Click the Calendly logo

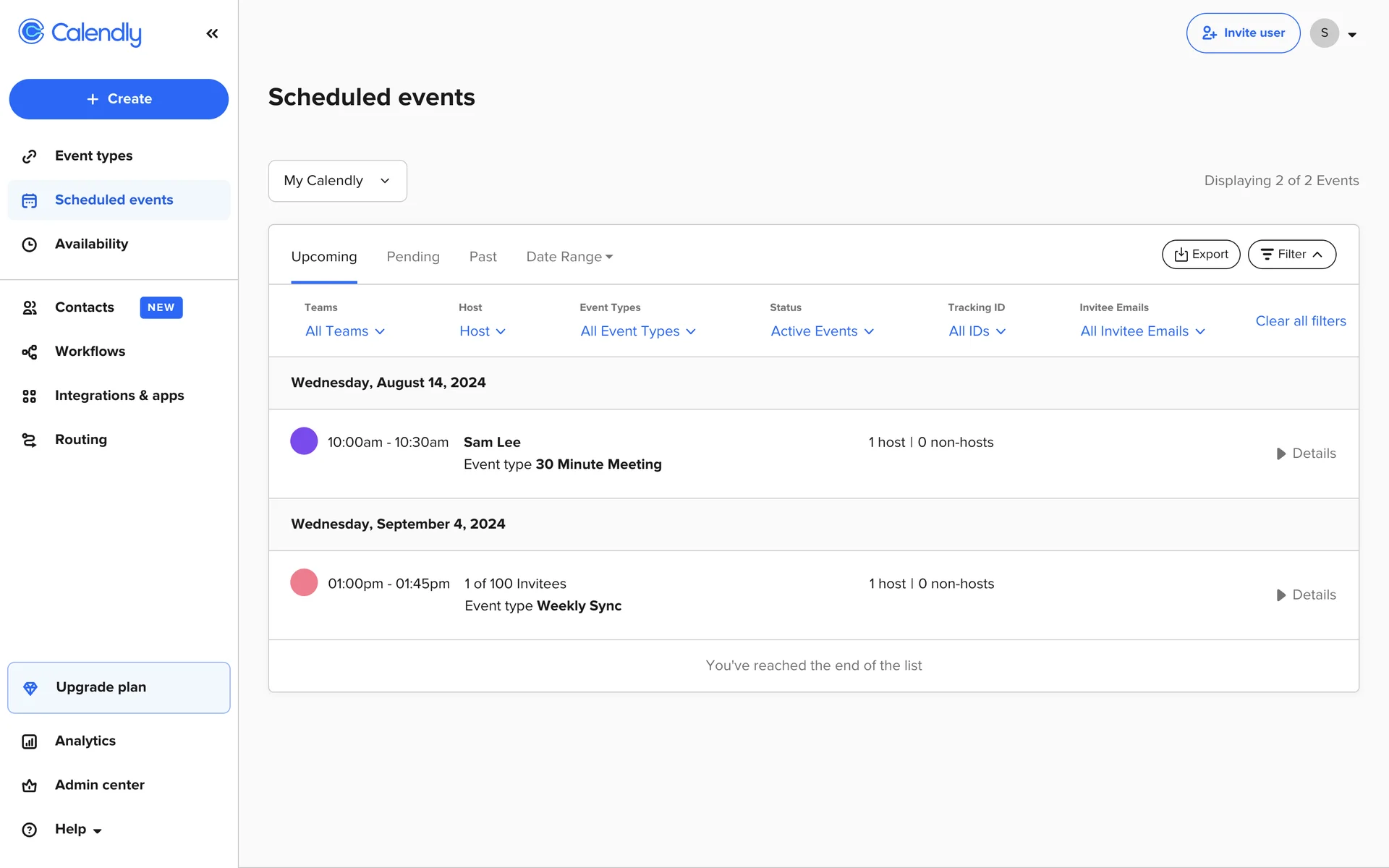(80, 33)
